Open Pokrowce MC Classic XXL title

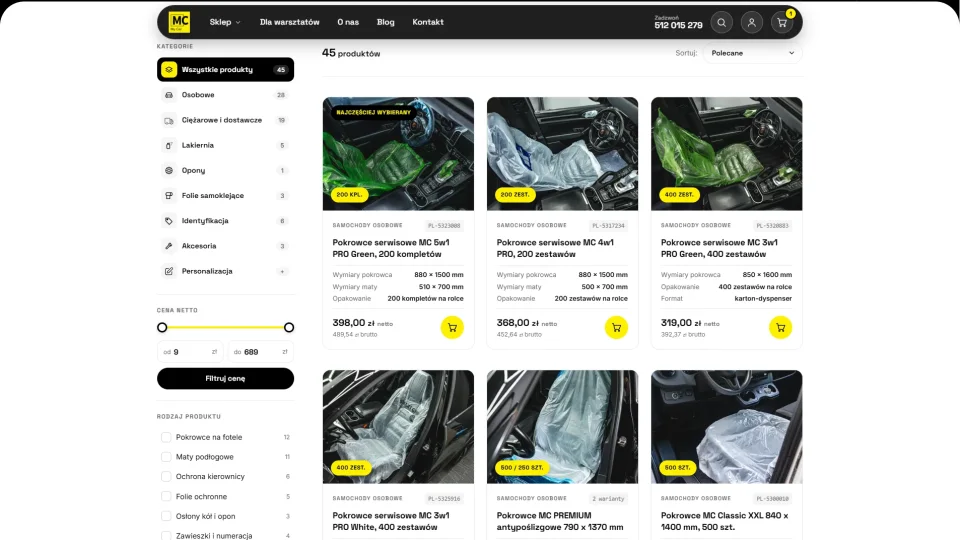click(724, 522)
